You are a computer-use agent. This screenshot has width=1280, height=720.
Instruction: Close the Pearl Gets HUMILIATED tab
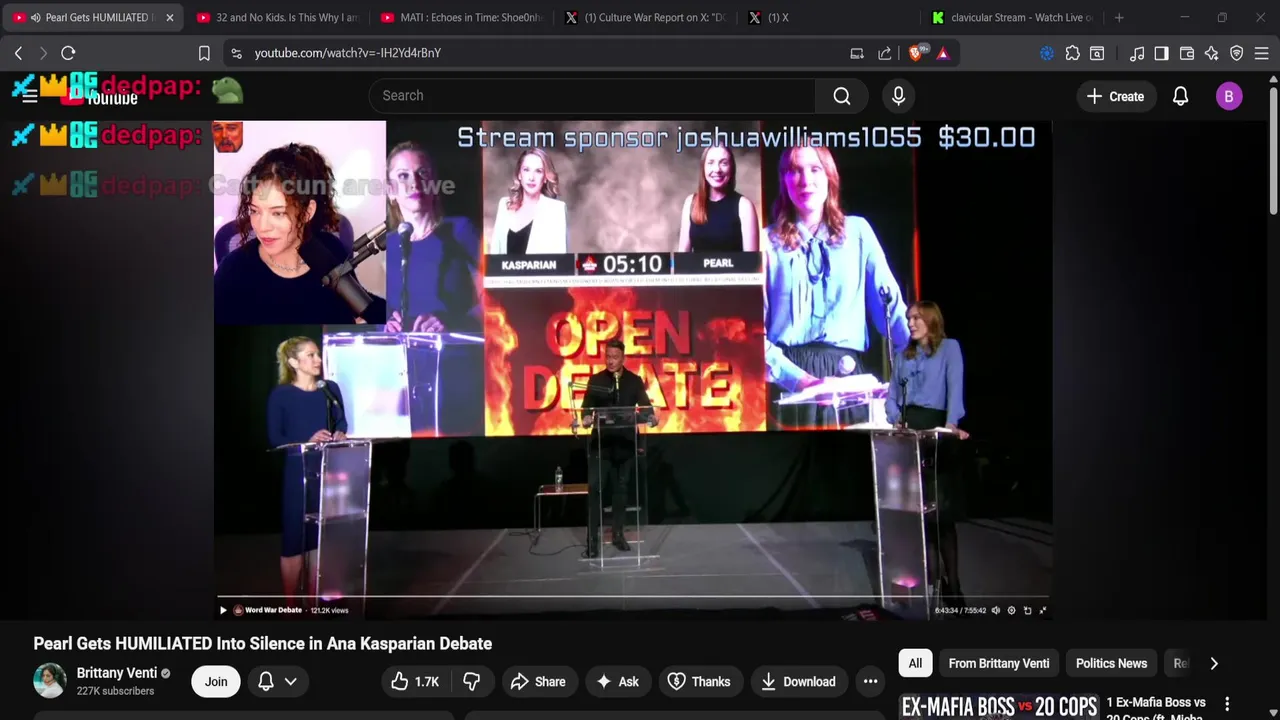pos(169,18)
